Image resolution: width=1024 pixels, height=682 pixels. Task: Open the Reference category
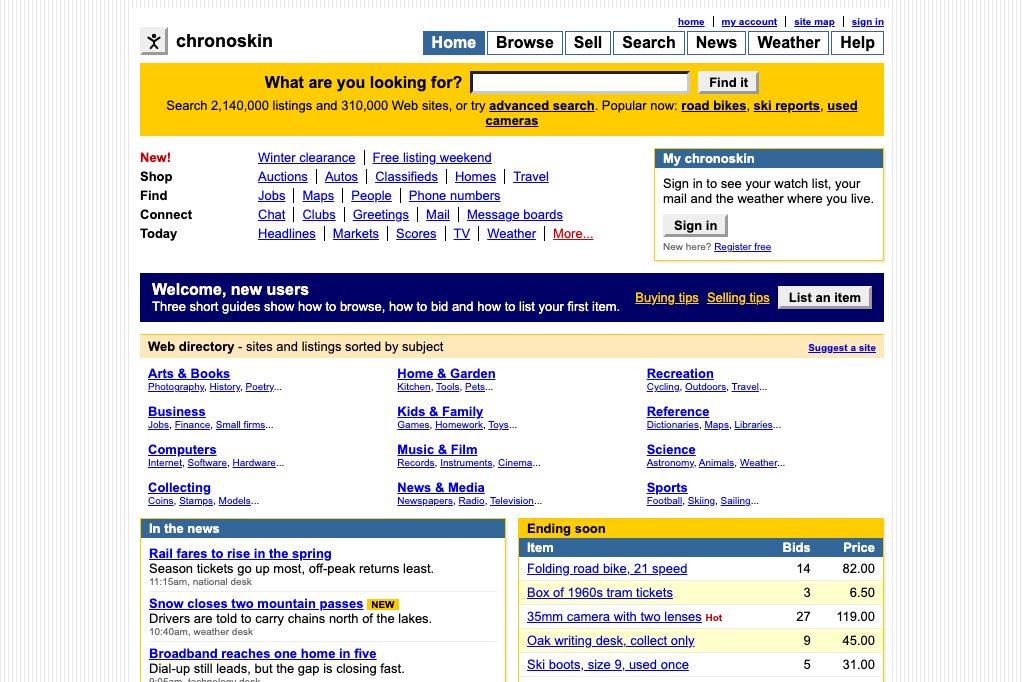[x=678, y=412]
